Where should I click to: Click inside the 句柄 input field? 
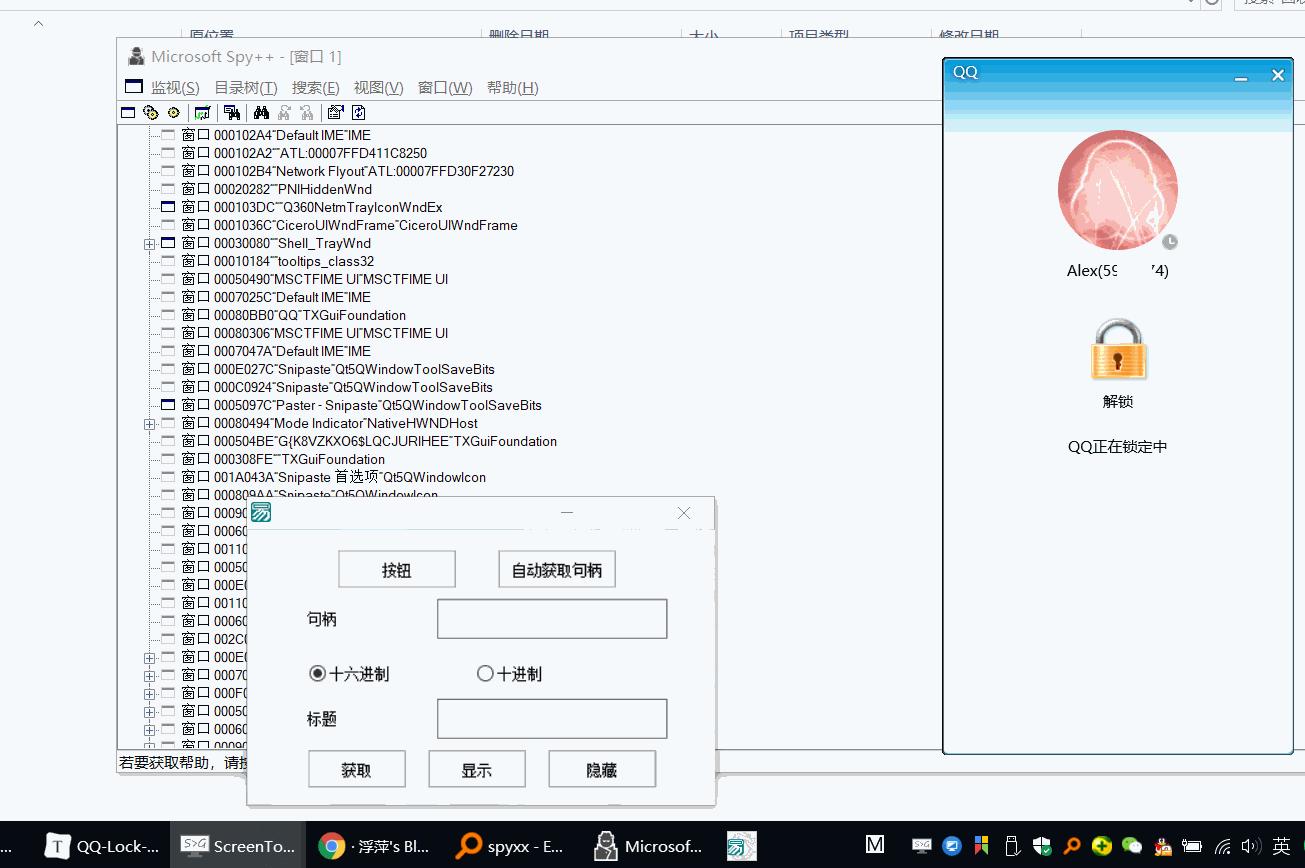(x=551, y=618)
